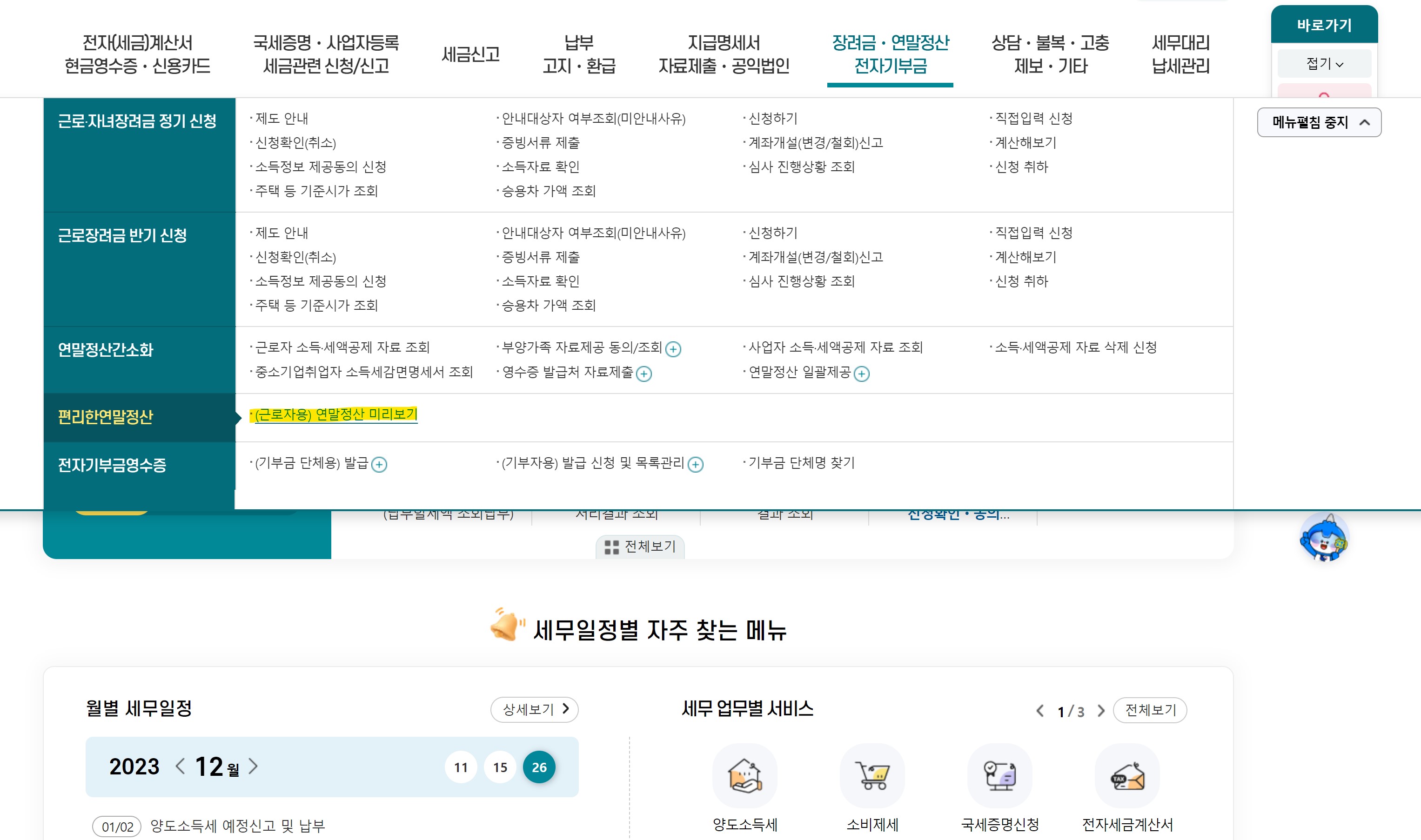The image size is (1421, 840).
Task: Open 신청하기 under 반기 신청
Action: coord(773,233)
